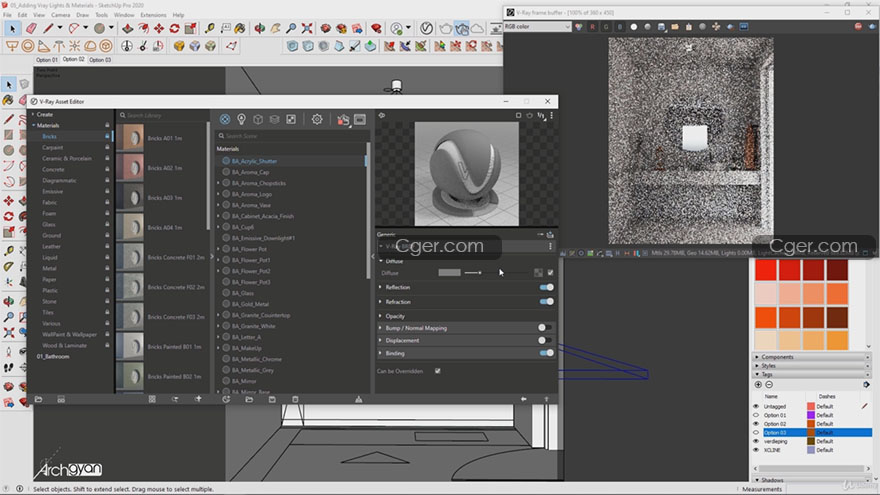
Task: Open the RGB color channel dropdown
Action: pos(537,26)
